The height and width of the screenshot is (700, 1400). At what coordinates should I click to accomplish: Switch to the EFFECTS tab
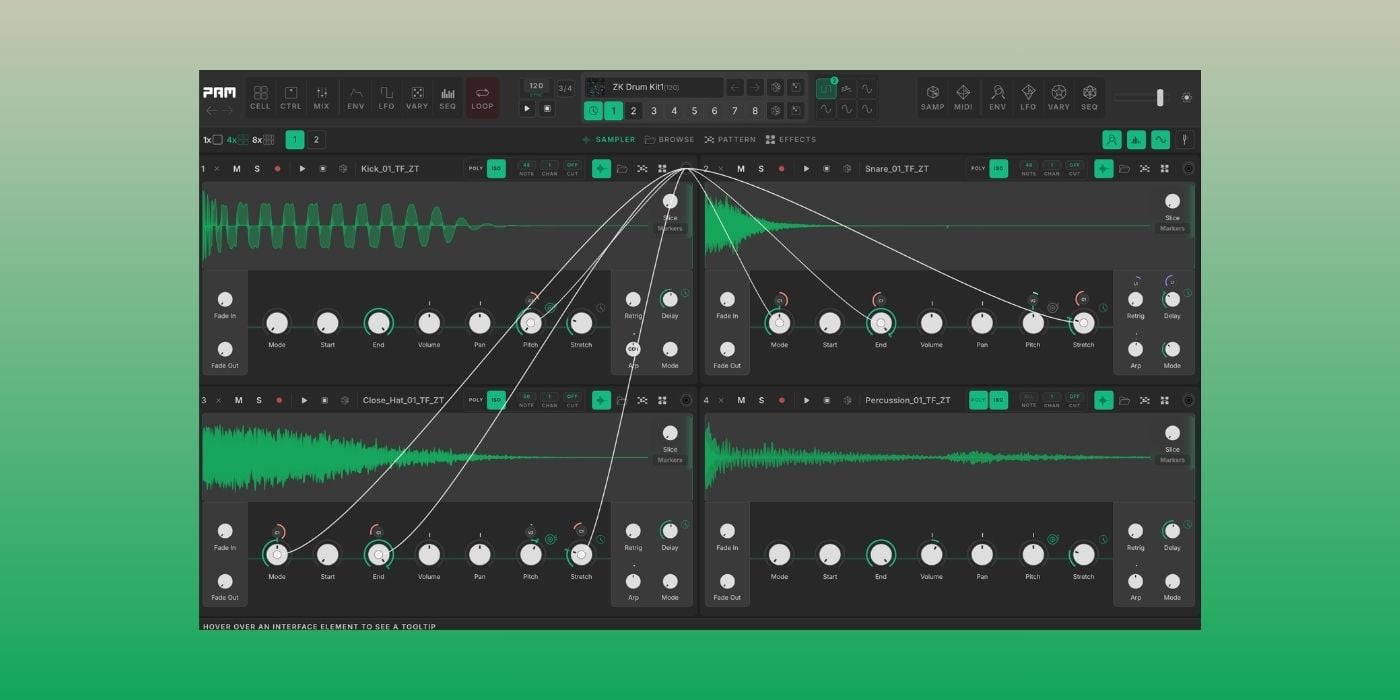pos(791,140)
